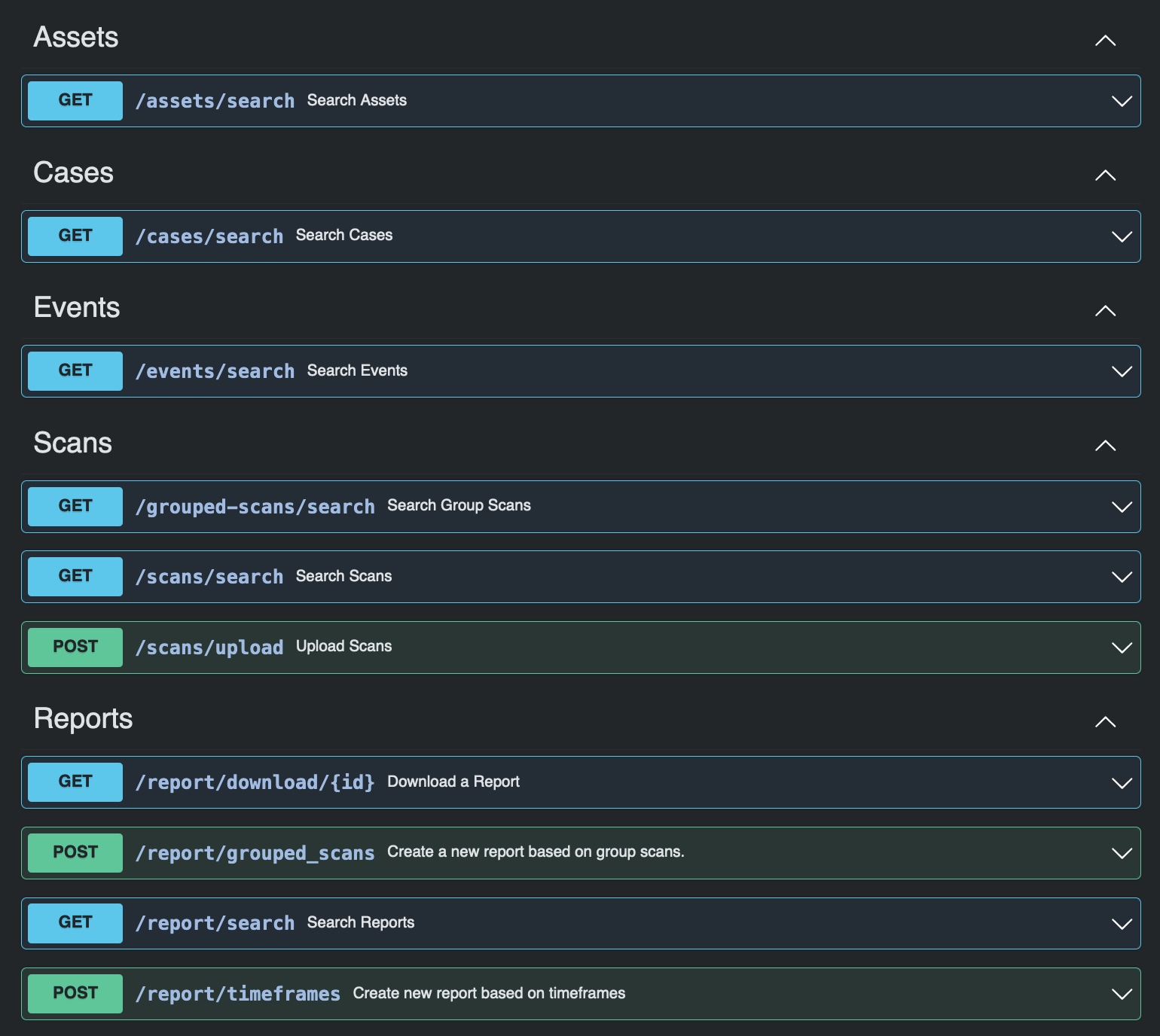
Task: Collapse the Cases section chevron
Action: pyautogui.click(x=1105, y=175)
